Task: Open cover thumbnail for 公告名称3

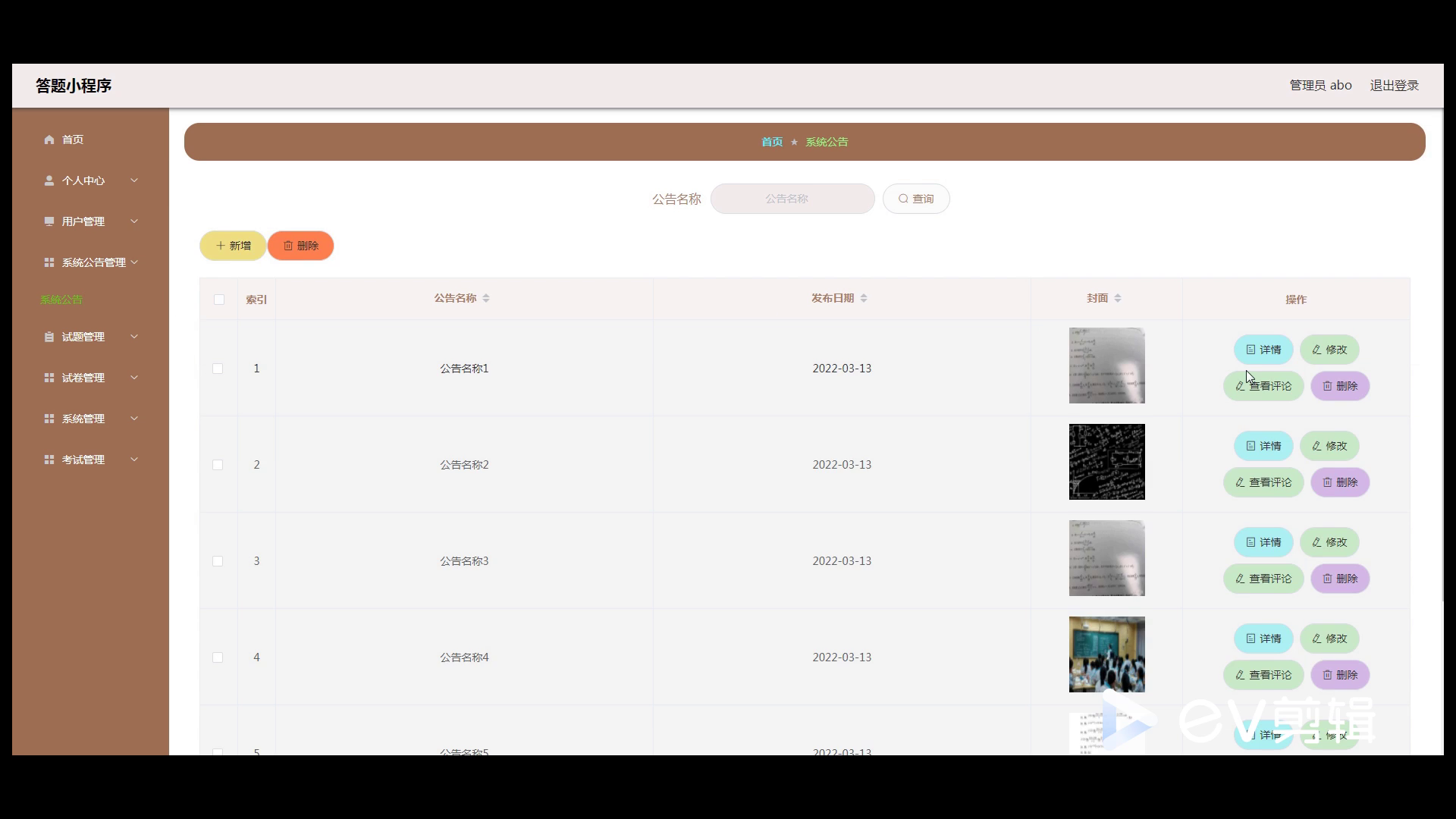Action: tap(1107, 558)
